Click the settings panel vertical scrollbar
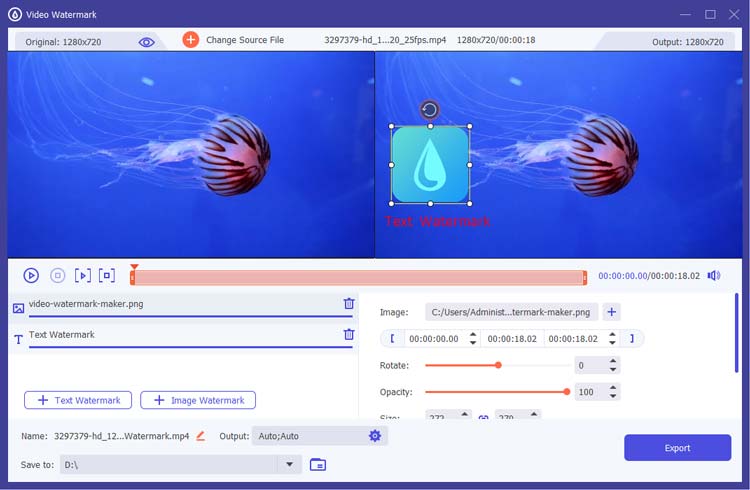 737,333
